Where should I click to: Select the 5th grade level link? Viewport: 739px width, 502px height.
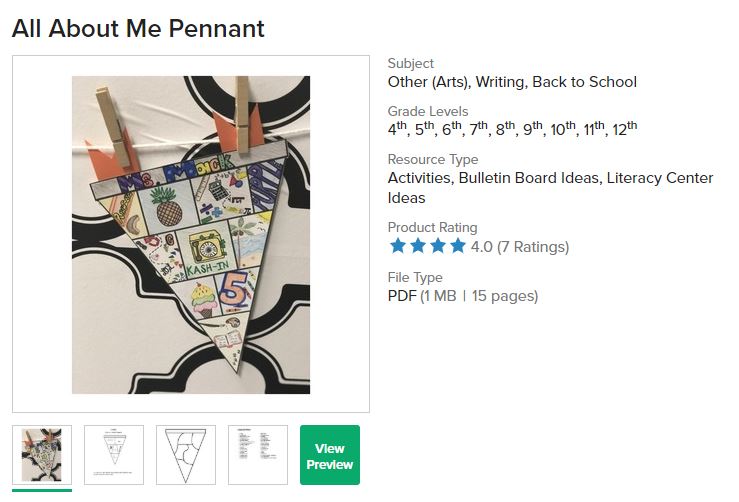point(425,129)
